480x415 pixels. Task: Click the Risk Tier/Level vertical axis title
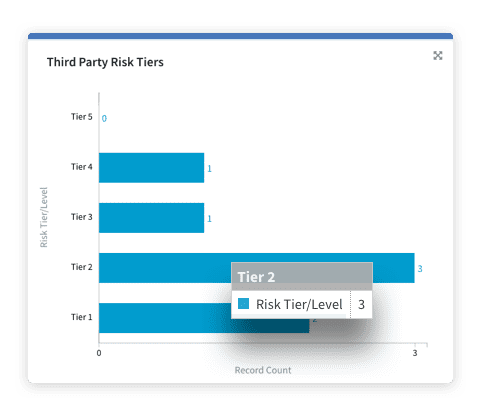click(x=44, y=217)
